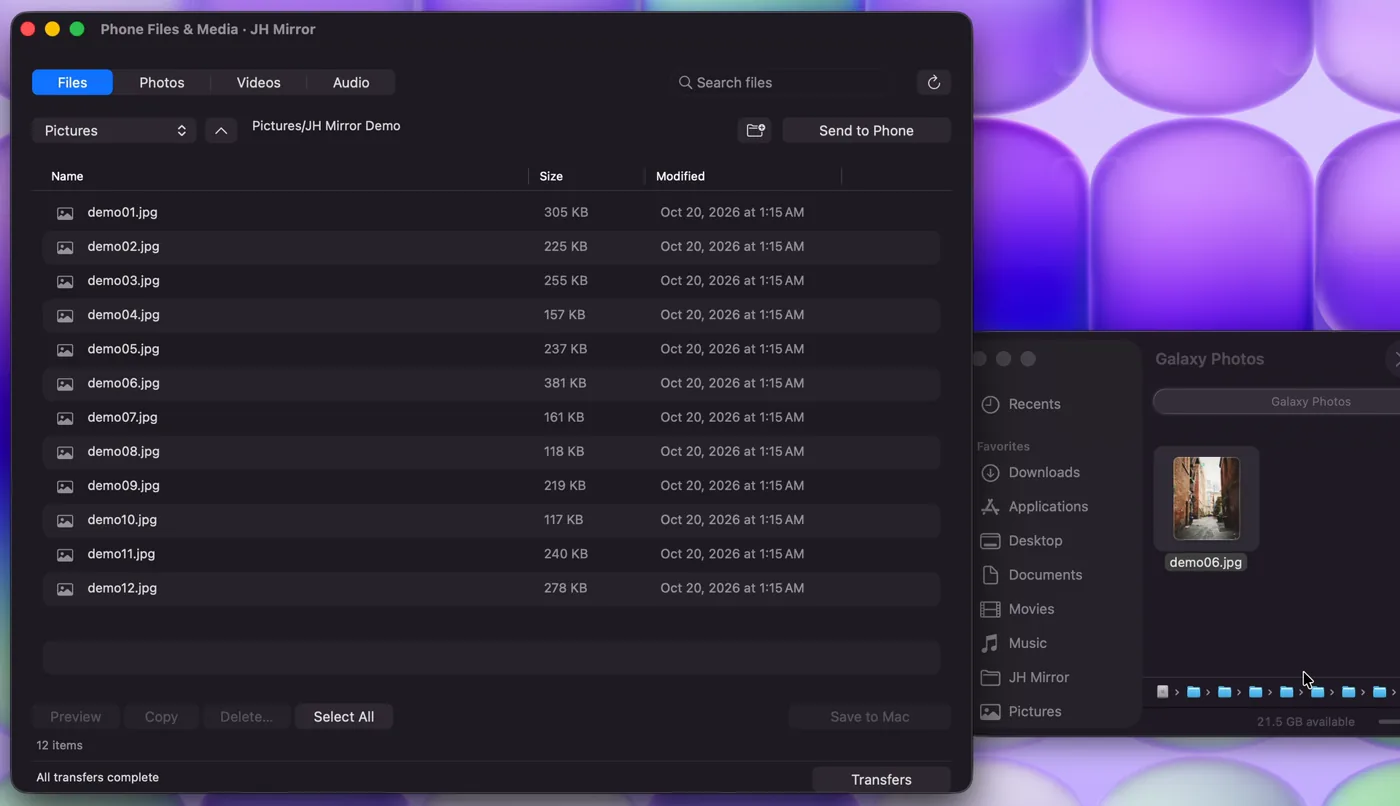Select the demo11.jpg file row
The image size is (1400, 806).
pos(491,554)
